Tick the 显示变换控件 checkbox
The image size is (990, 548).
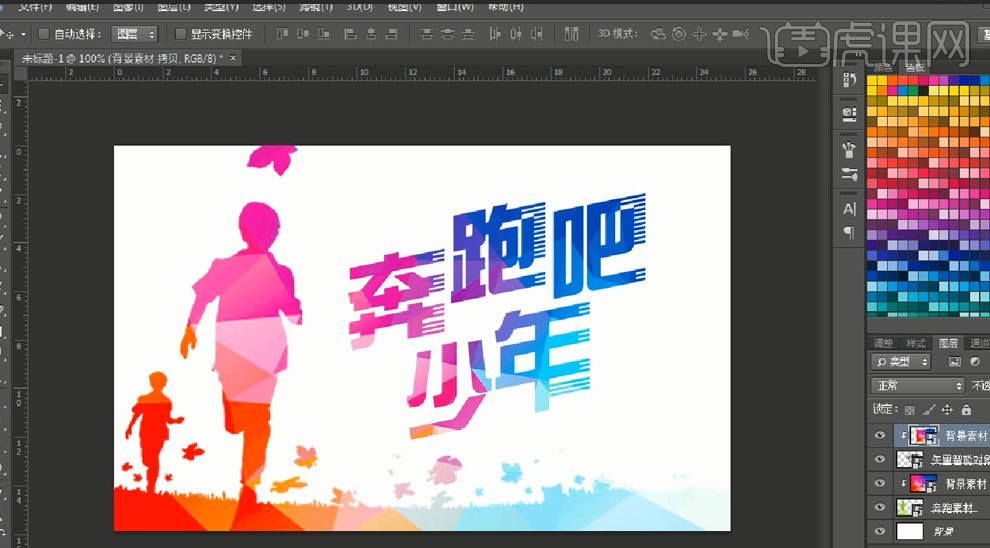click(180, 34)
